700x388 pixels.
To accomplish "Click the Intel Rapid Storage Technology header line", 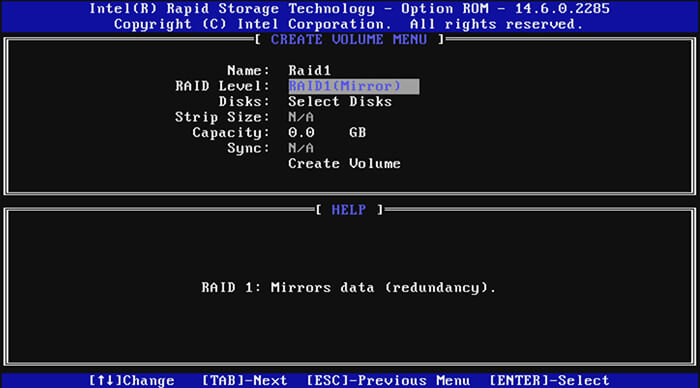I will (350, 8).
